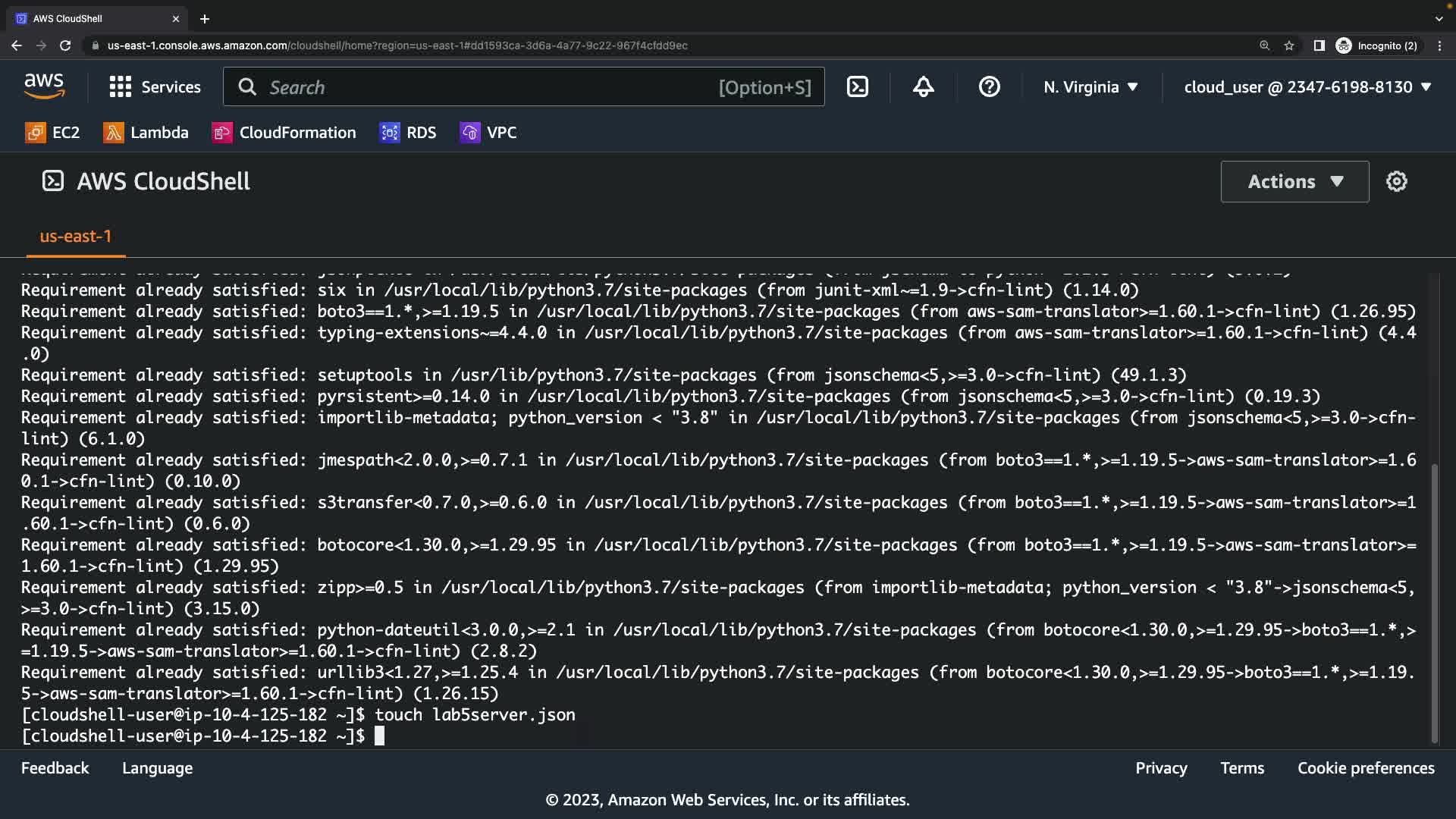The image size is (1456, 819).
Task: Expand the N. Virginia region selector
Action: [1090, 87]
